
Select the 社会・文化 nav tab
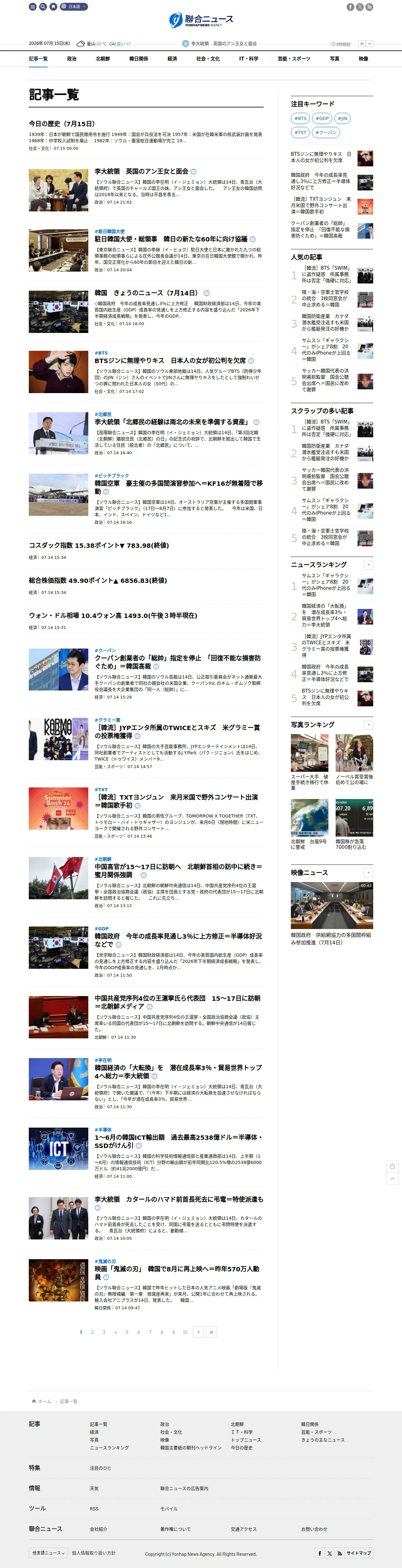208,59
